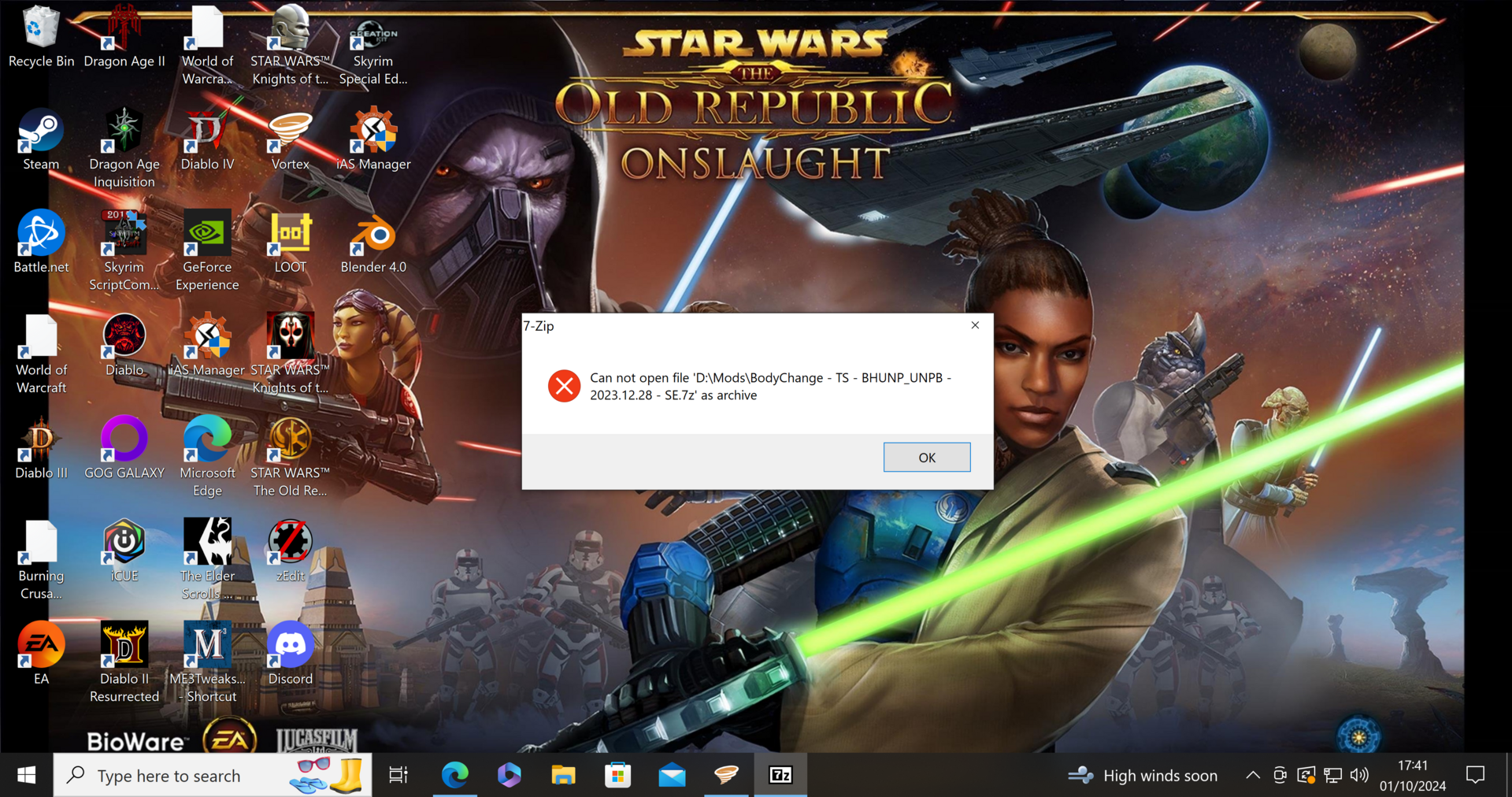The image size is (1512, 797).
Task: Open the clock and calendar flyout
Action: [1413, 776]
